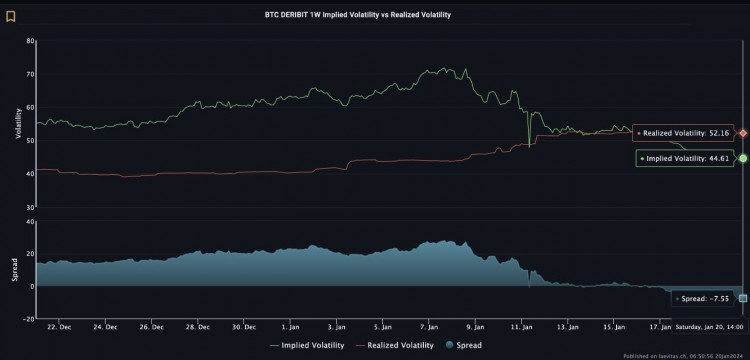Click the 80 tick on Volatility axis
The width and height of the screenshot is (750, 360).
30,41
